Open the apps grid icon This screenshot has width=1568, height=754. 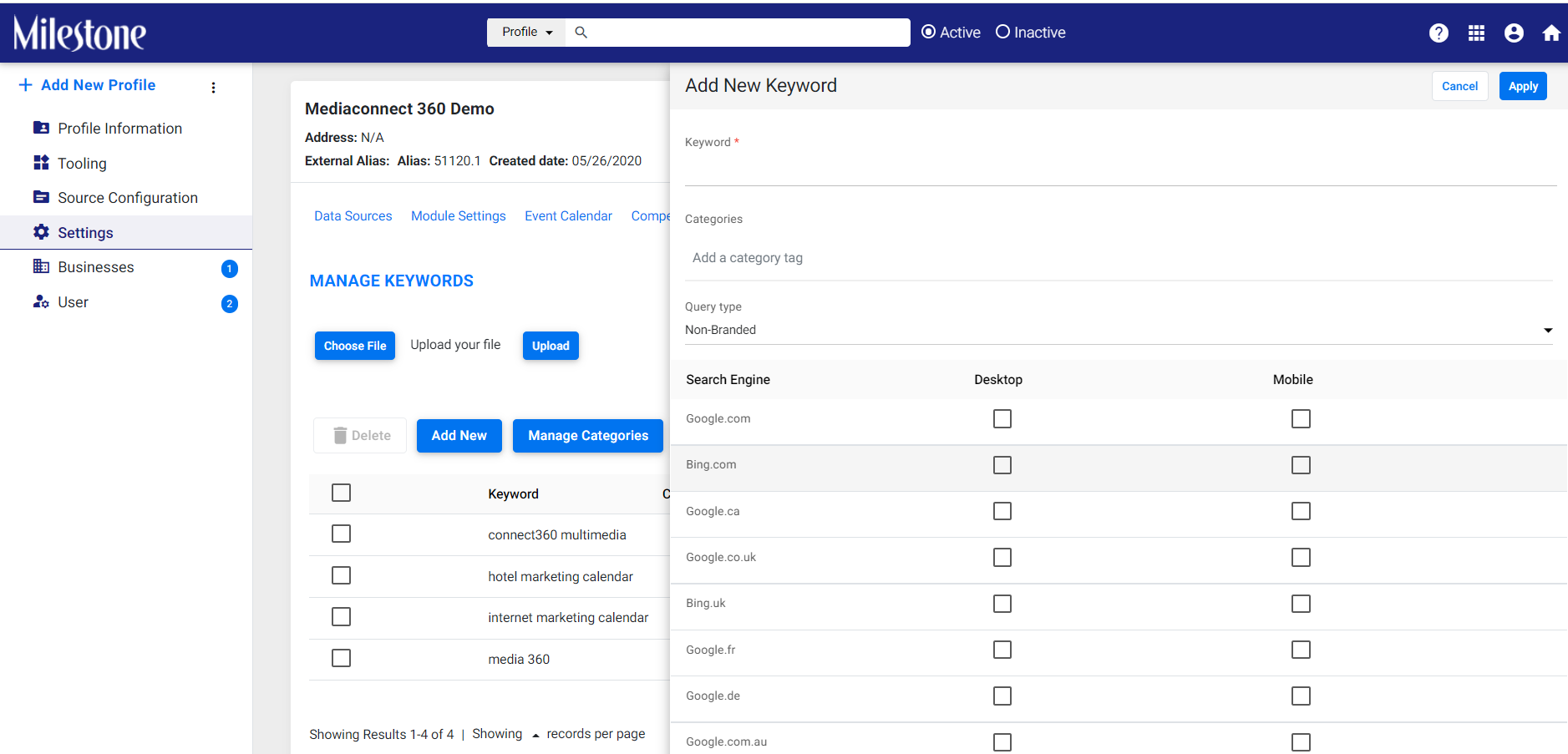point(1476,33)
